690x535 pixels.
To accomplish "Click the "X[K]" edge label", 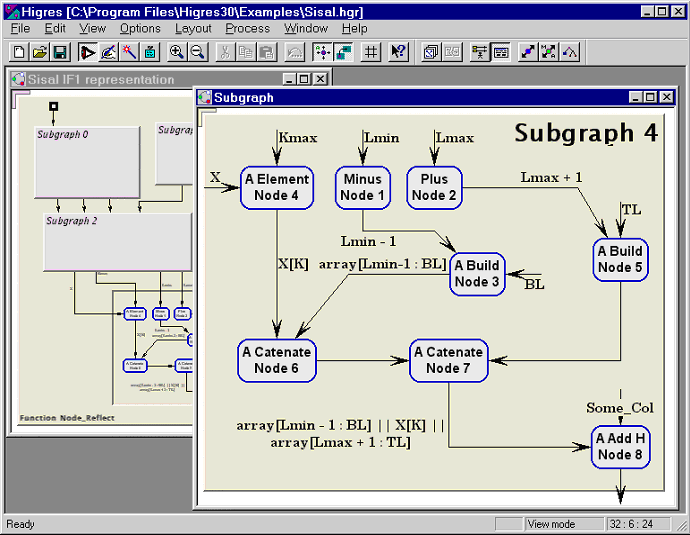I will pyautogui.click(x=293, y=264).
